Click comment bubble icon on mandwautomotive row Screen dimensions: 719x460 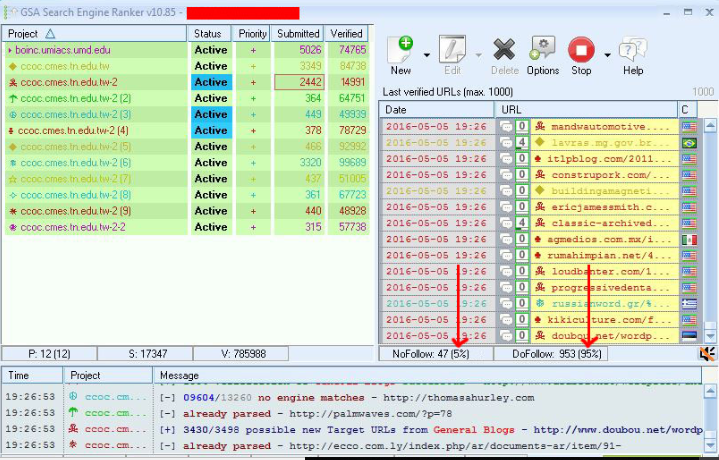coord(506,128)
